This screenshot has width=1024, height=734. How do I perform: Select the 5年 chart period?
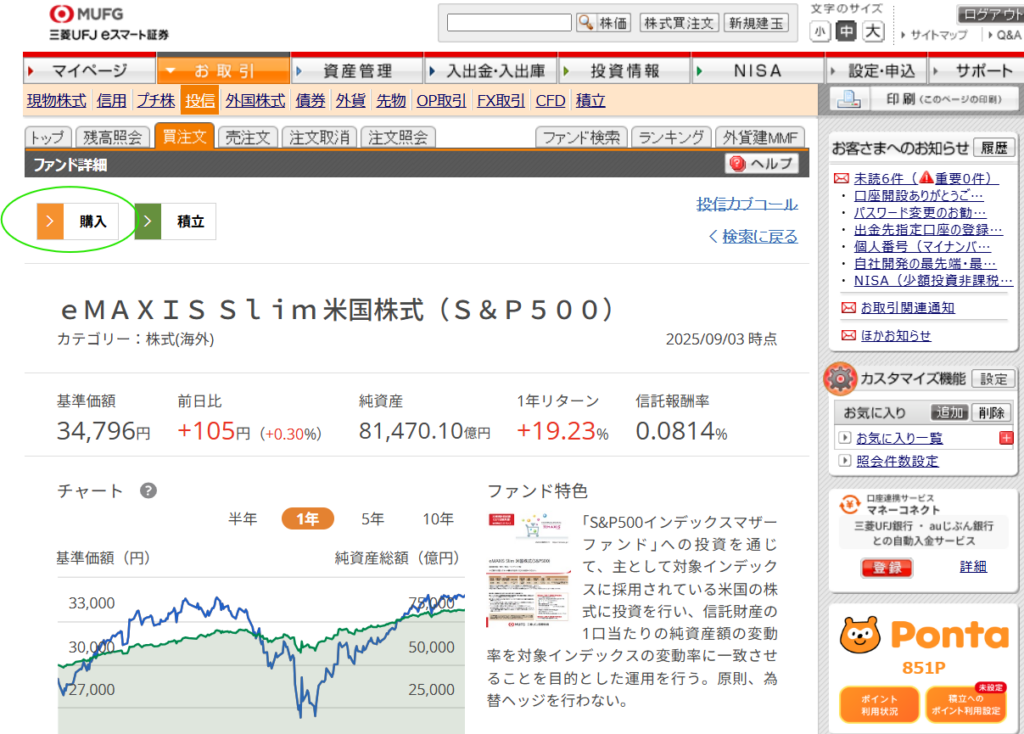(x=373, y=519)
